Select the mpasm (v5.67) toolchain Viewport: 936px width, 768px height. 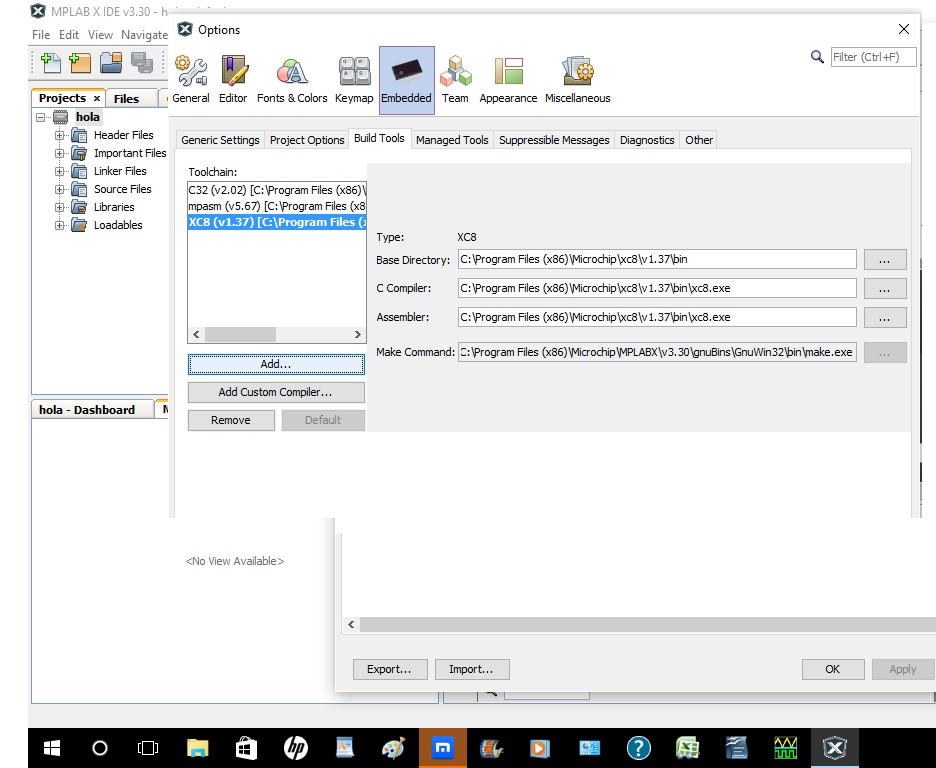[x=277, y=206]
